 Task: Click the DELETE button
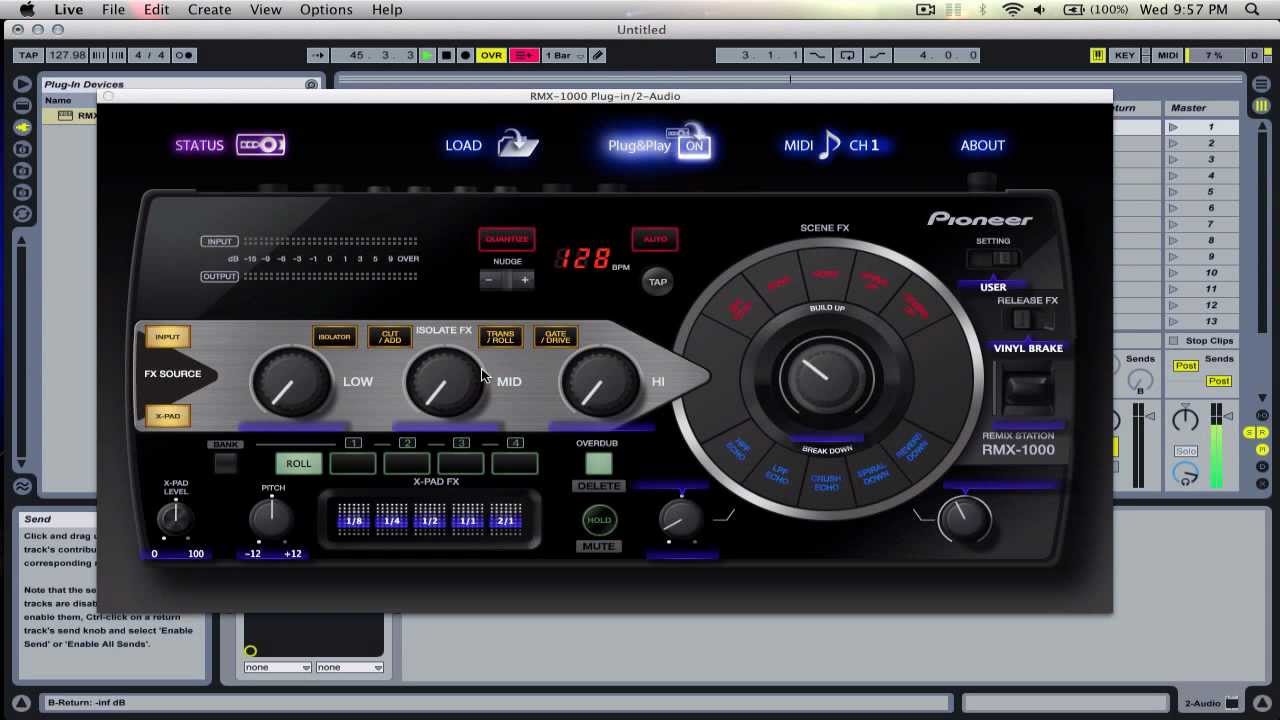pos(598,486)
